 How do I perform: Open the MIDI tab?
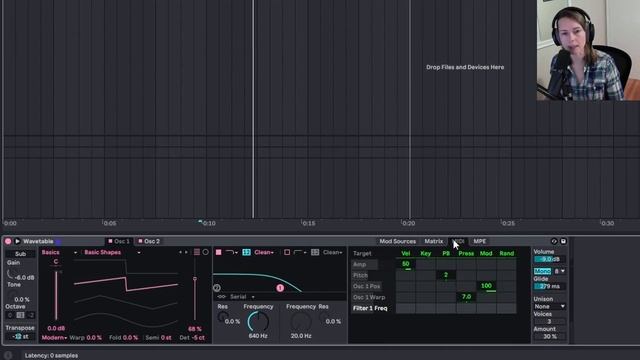coord(458,241)
